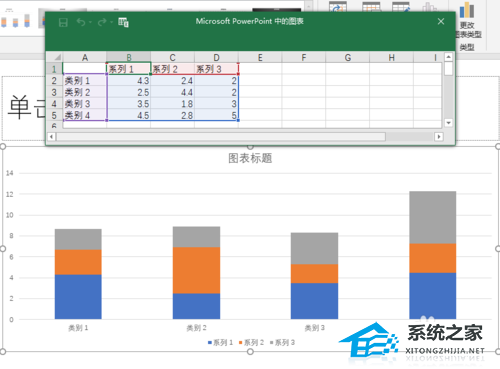Click the undo arrow in the data window
Screen dimensions: 500x369
click(x=81, y=22)
